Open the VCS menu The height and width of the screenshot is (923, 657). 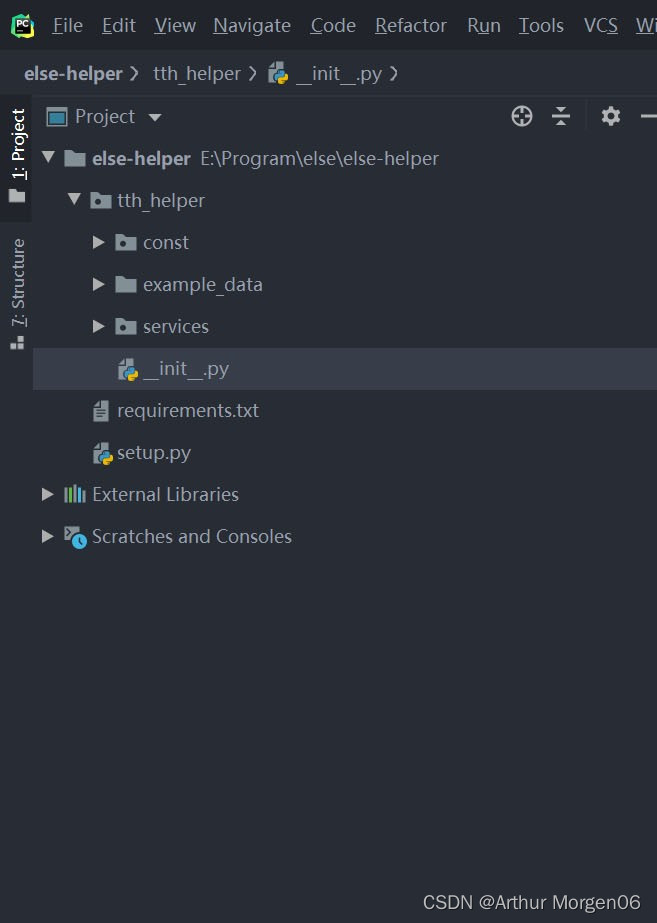[600, 25]
